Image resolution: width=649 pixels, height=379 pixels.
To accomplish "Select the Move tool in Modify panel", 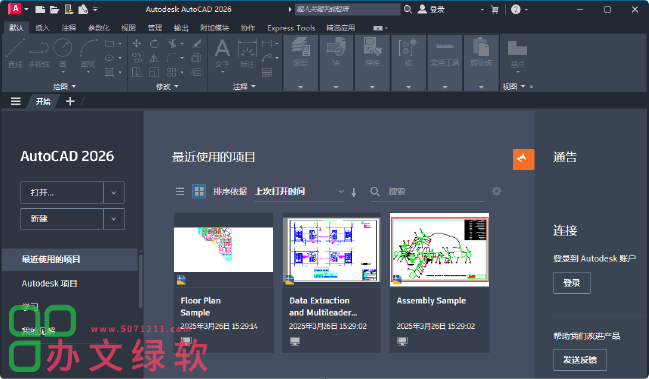I will tap(137, 43).
